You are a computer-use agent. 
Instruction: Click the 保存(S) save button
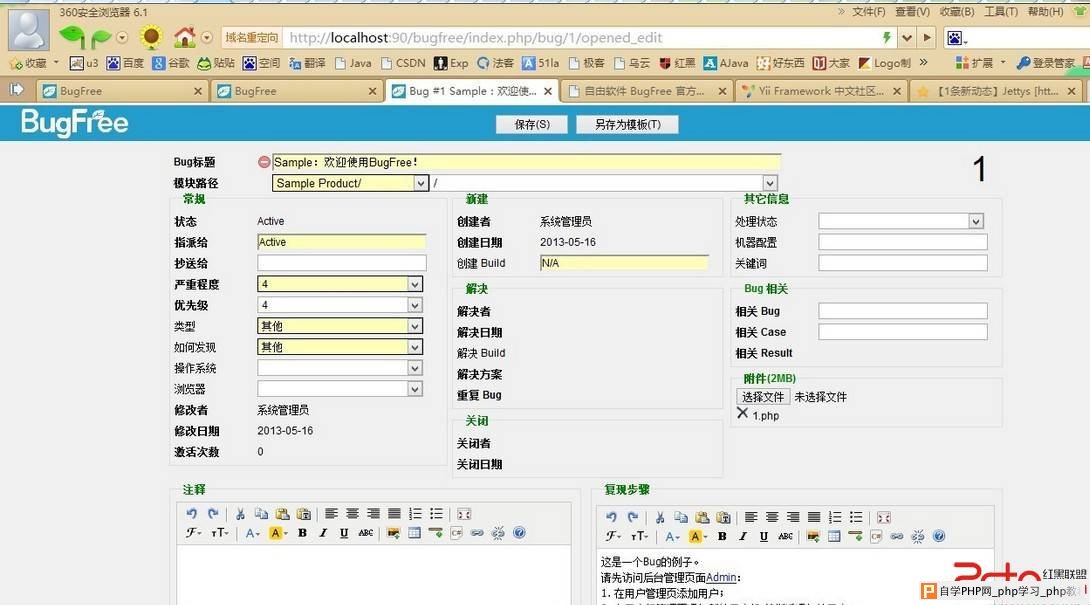[532, 124]
